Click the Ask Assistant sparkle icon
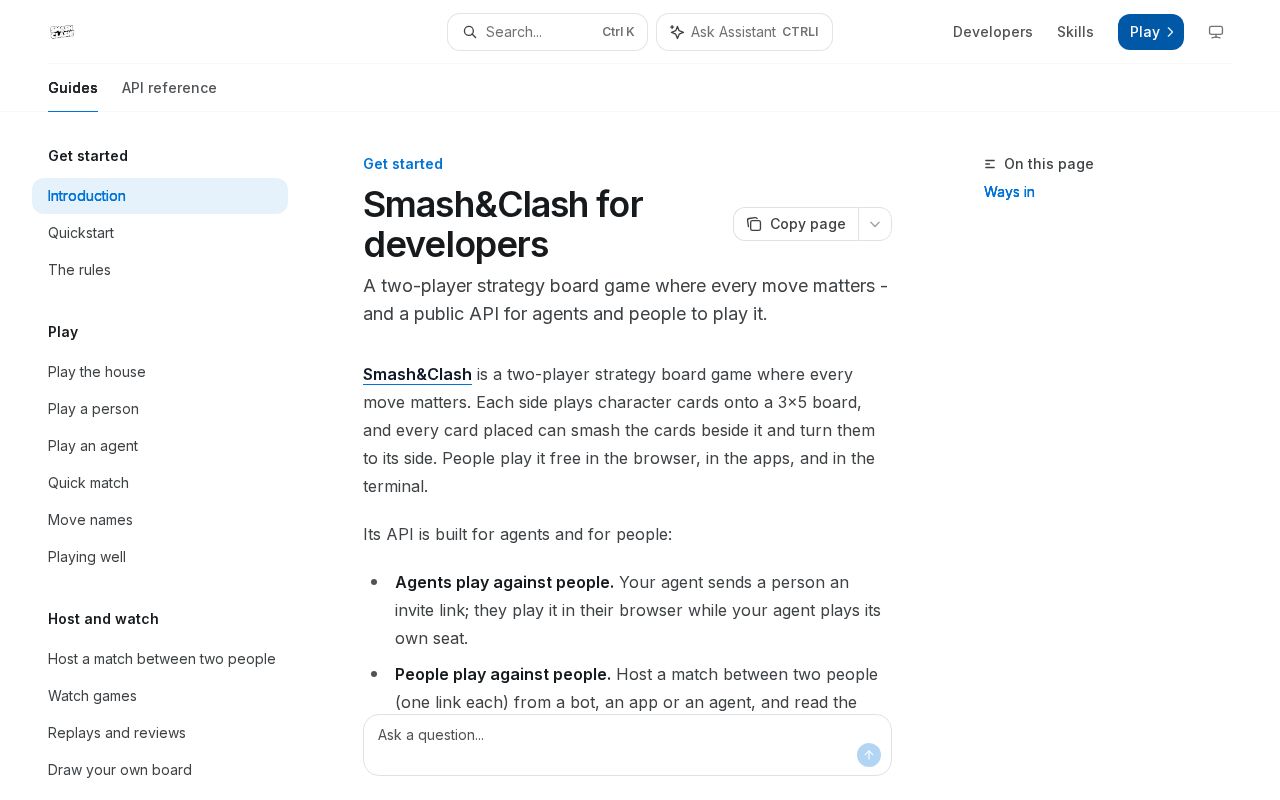 [677, 32]
